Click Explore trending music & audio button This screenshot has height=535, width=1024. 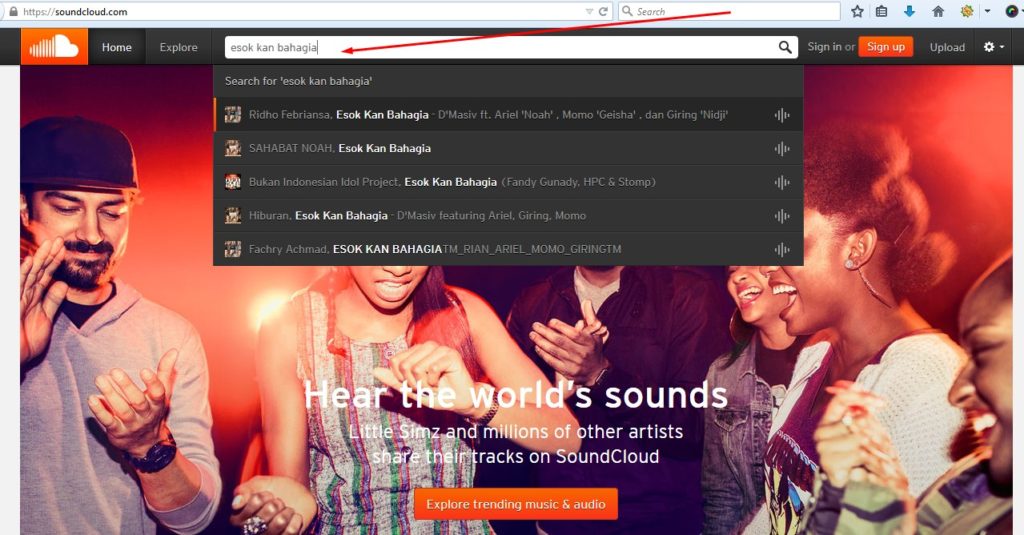516,504
